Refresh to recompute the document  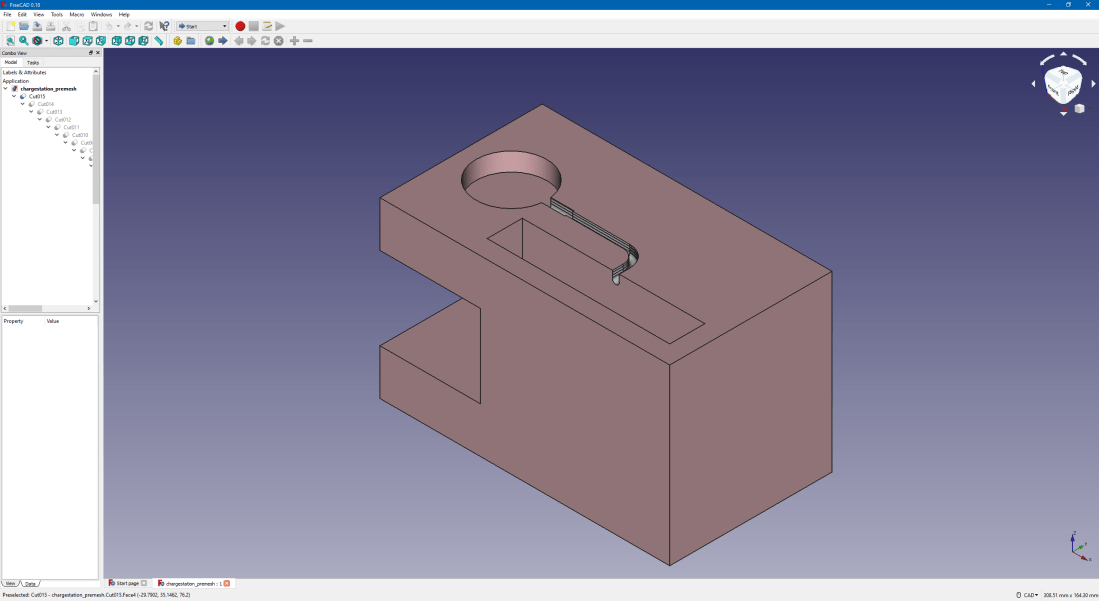pyautogui.click(x=149, y=26)
